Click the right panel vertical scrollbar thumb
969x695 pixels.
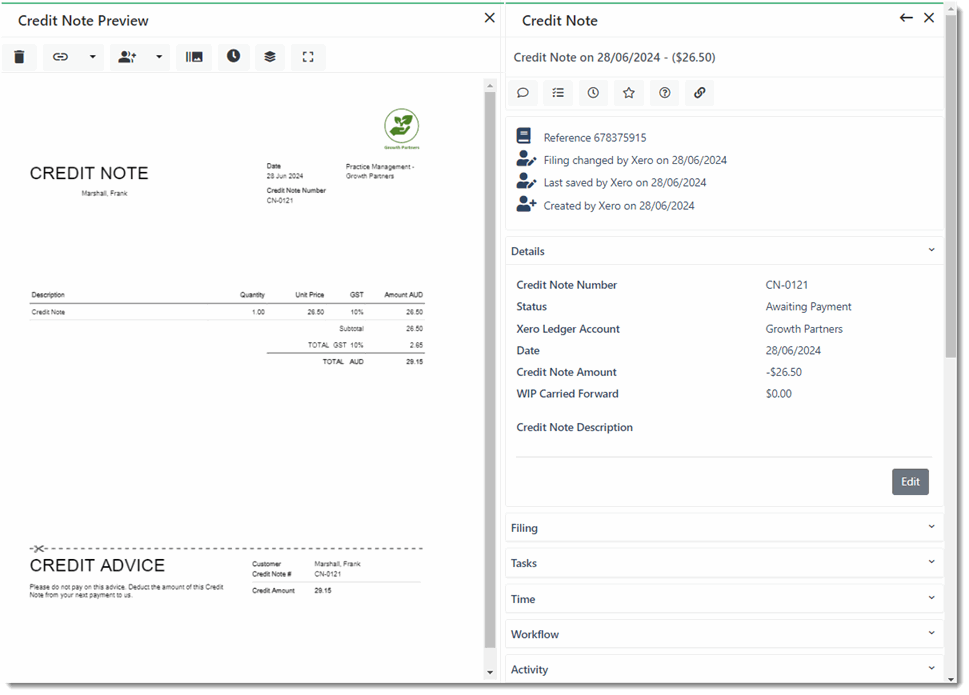950,184
